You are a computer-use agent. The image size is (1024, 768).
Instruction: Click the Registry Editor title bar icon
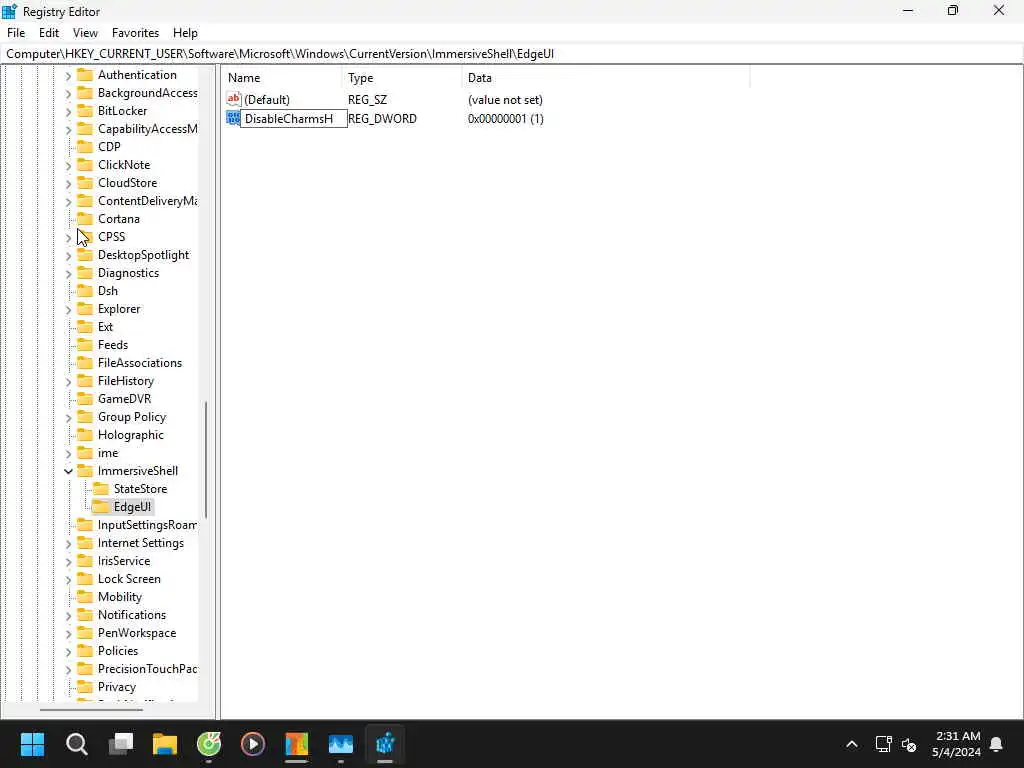(10, 11)
